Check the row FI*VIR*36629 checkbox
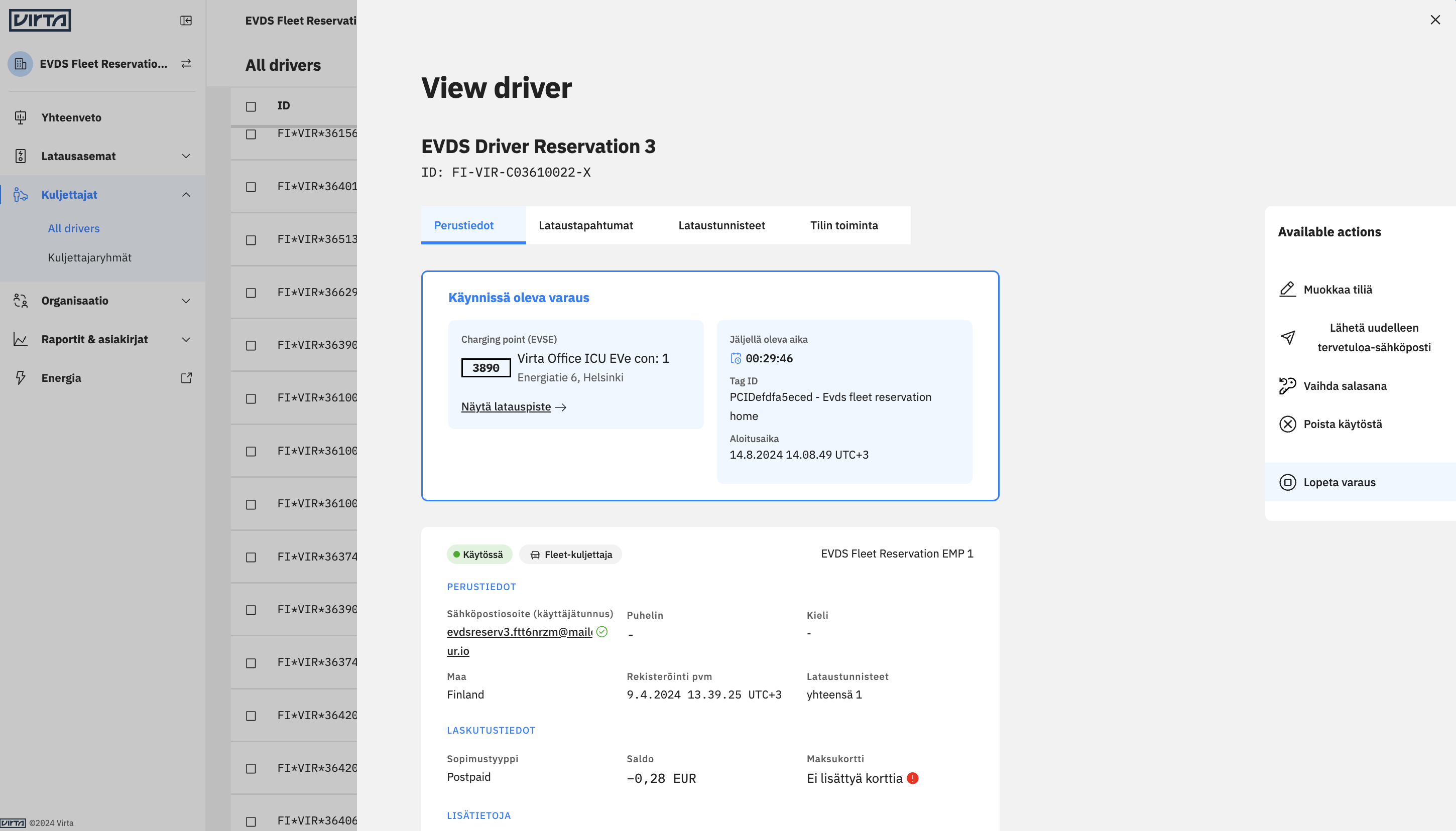1456x831 pixels. pos(251,293)
